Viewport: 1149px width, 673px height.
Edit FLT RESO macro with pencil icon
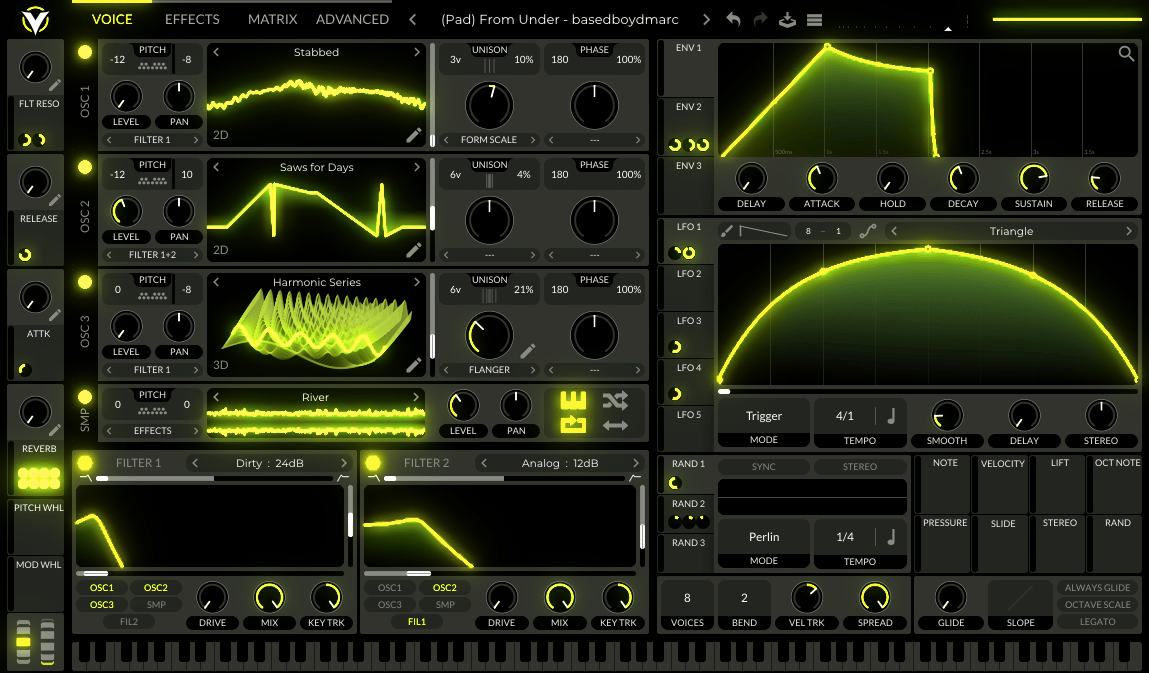(54, 85)
